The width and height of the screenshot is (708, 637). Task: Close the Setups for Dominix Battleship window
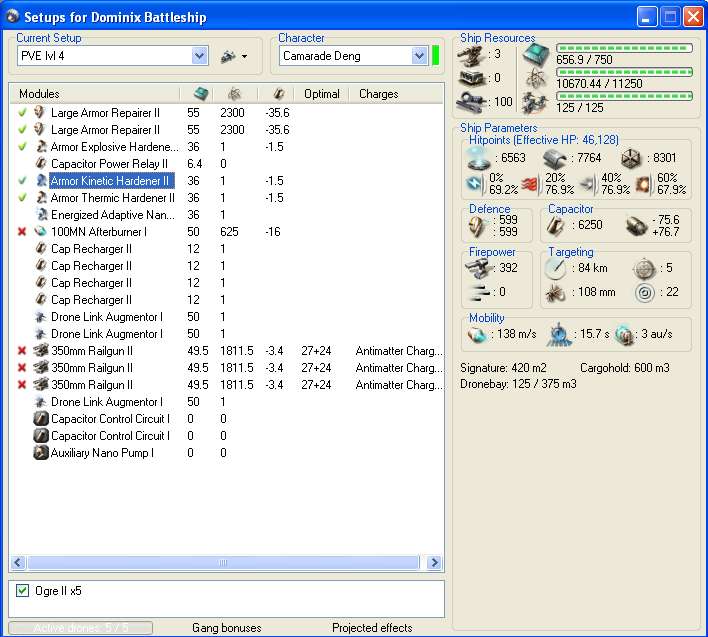[694, 17]
